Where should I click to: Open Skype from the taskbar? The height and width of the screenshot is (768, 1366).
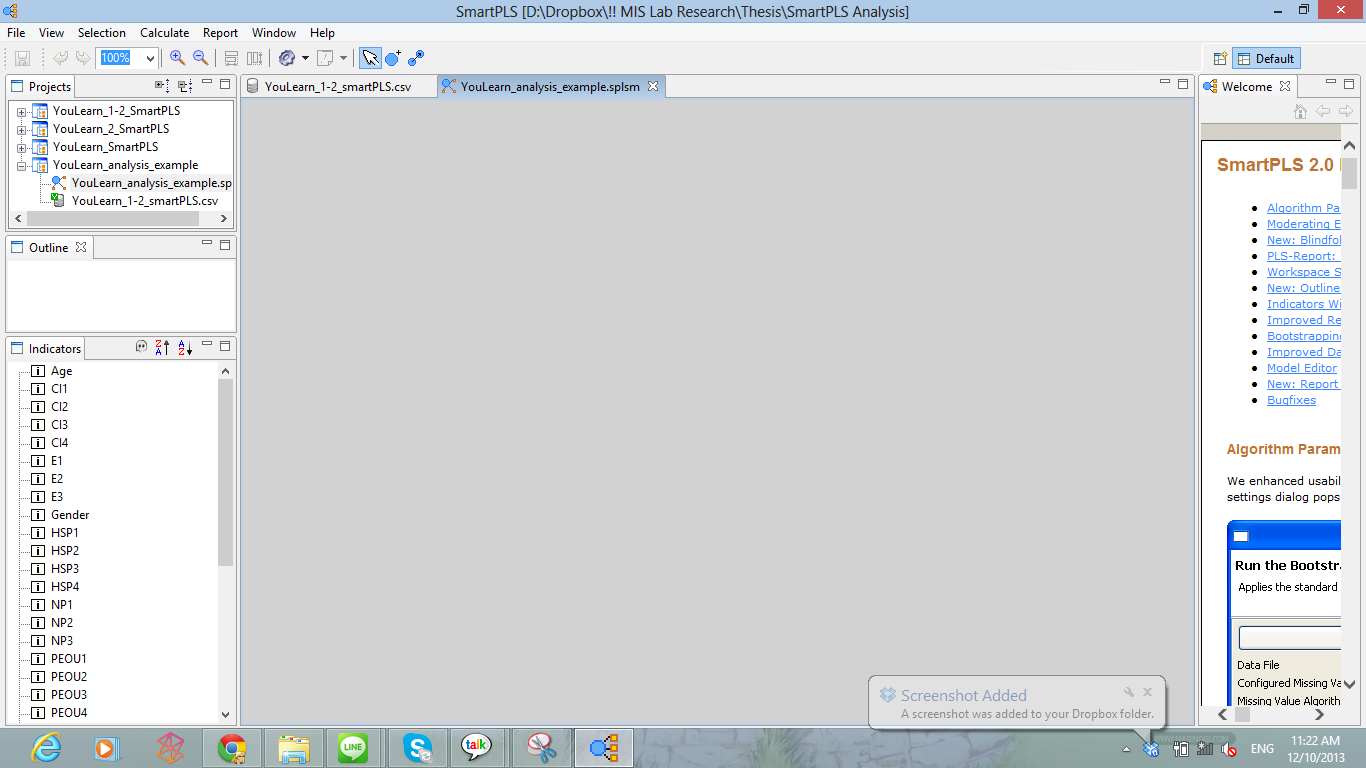pyautogui.click(x=418, y=748)
